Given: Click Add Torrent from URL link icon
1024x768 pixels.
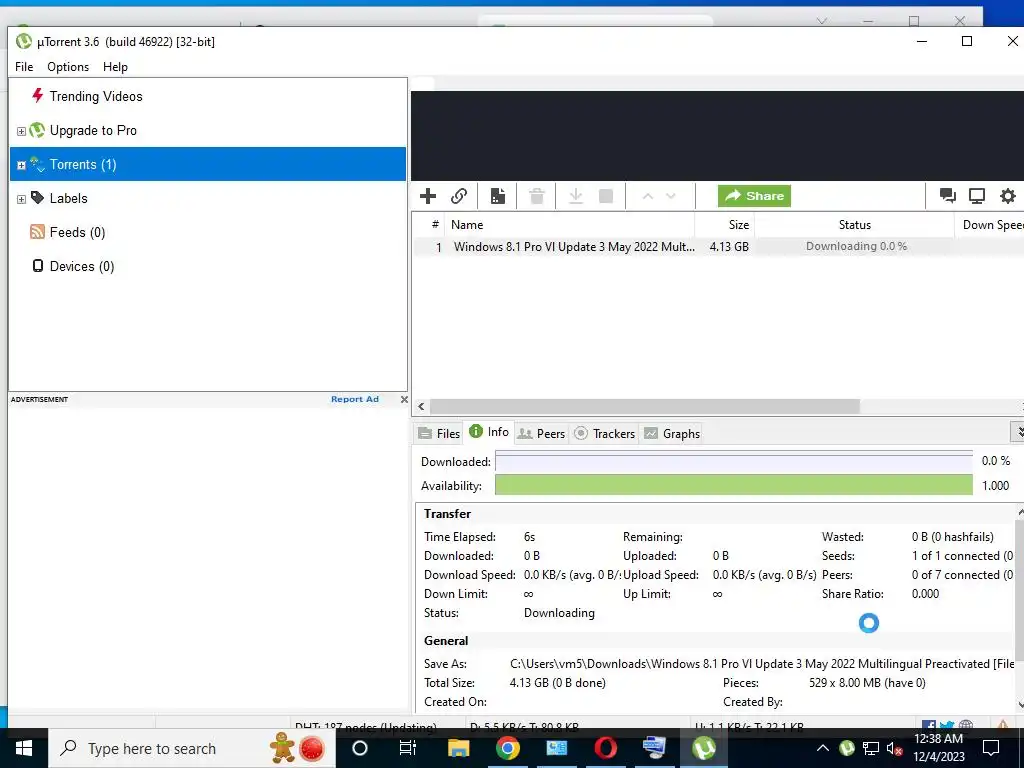Looking at the screenshot, I should (458, 196).
